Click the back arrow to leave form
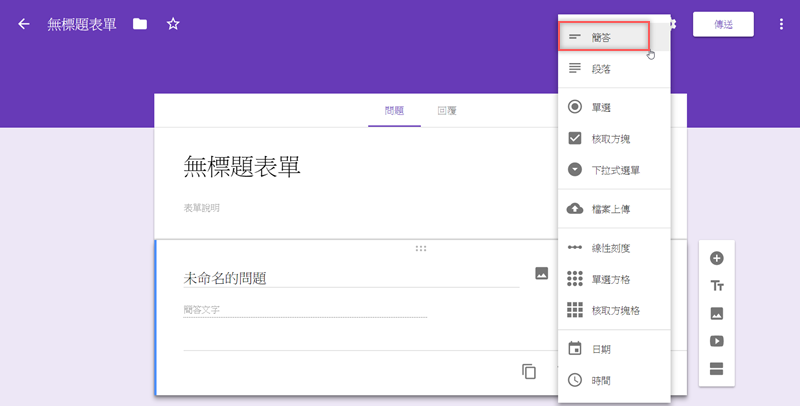 point(24,24)
